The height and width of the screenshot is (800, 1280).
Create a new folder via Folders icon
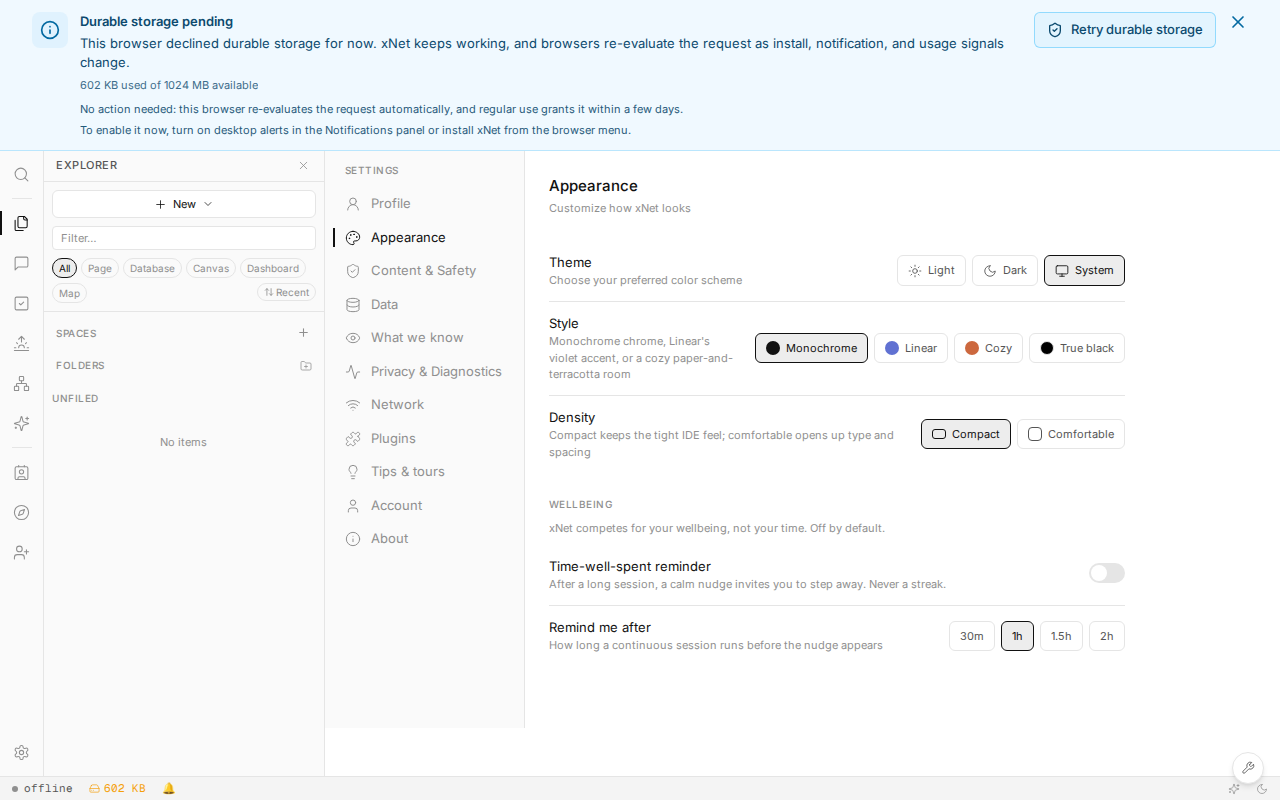[306, 366]
